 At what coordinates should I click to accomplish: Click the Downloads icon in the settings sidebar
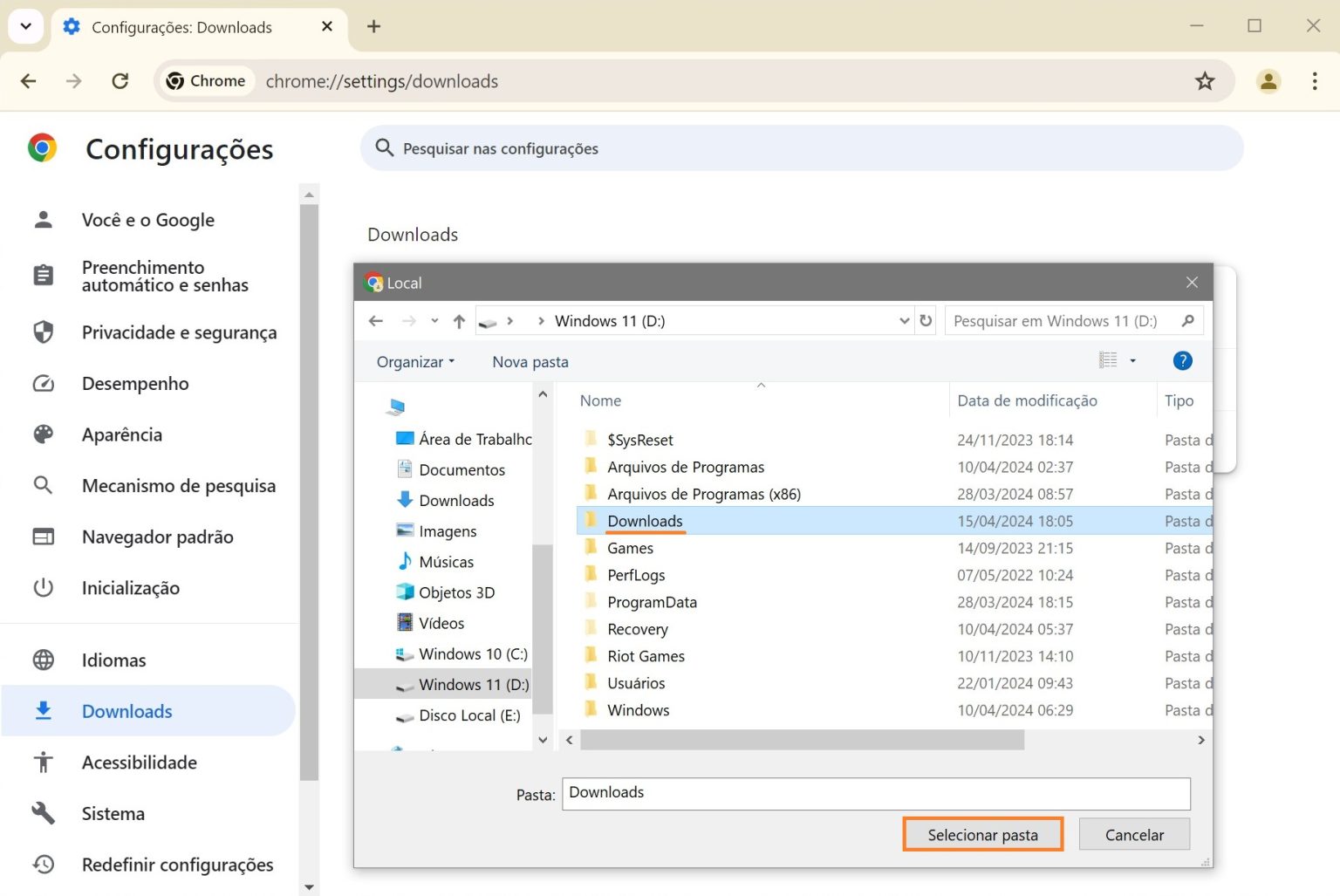43,711
